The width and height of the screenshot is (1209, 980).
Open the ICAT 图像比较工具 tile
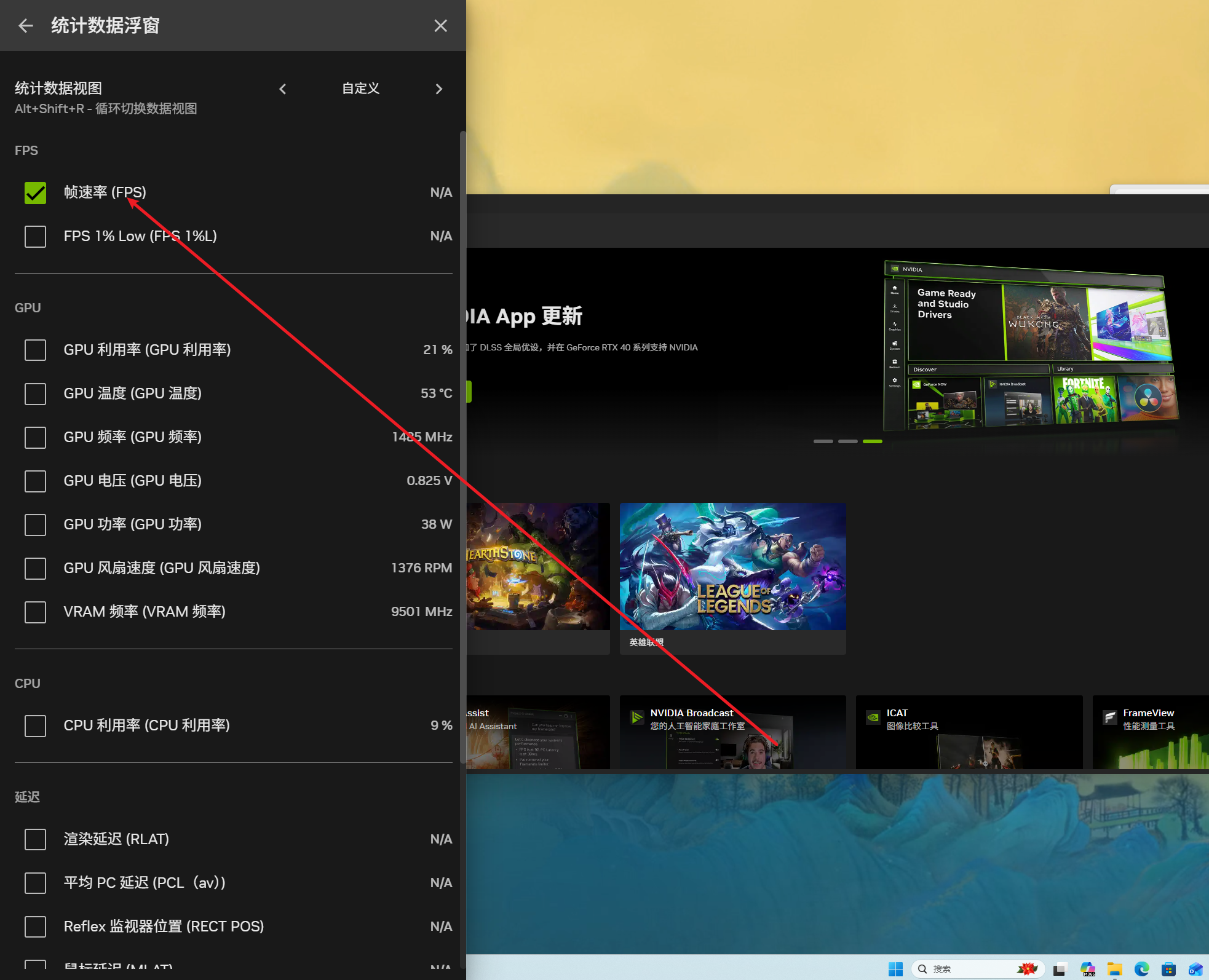click(x=969, y=732)
